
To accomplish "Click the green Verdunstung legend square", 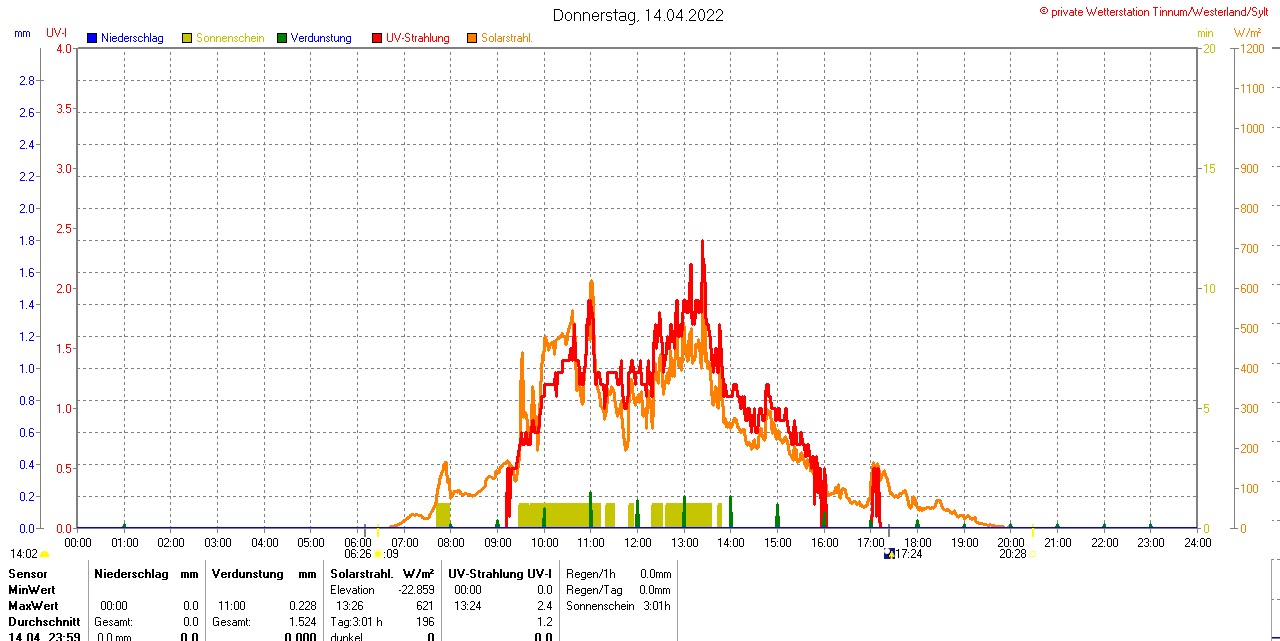I will (x=282, y=38).
